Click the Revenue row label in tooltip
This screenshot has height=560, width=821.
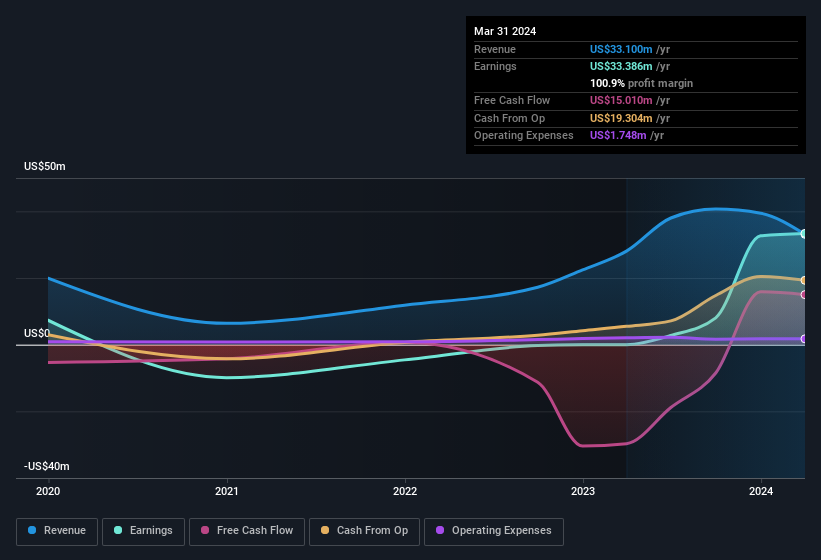point(495,49)
